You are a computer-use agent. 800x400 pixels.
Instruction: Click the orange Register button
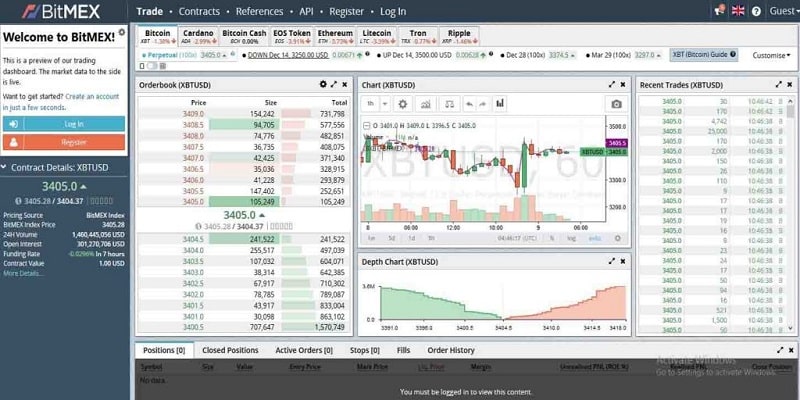pyautogui.click(x=64, y=142)
